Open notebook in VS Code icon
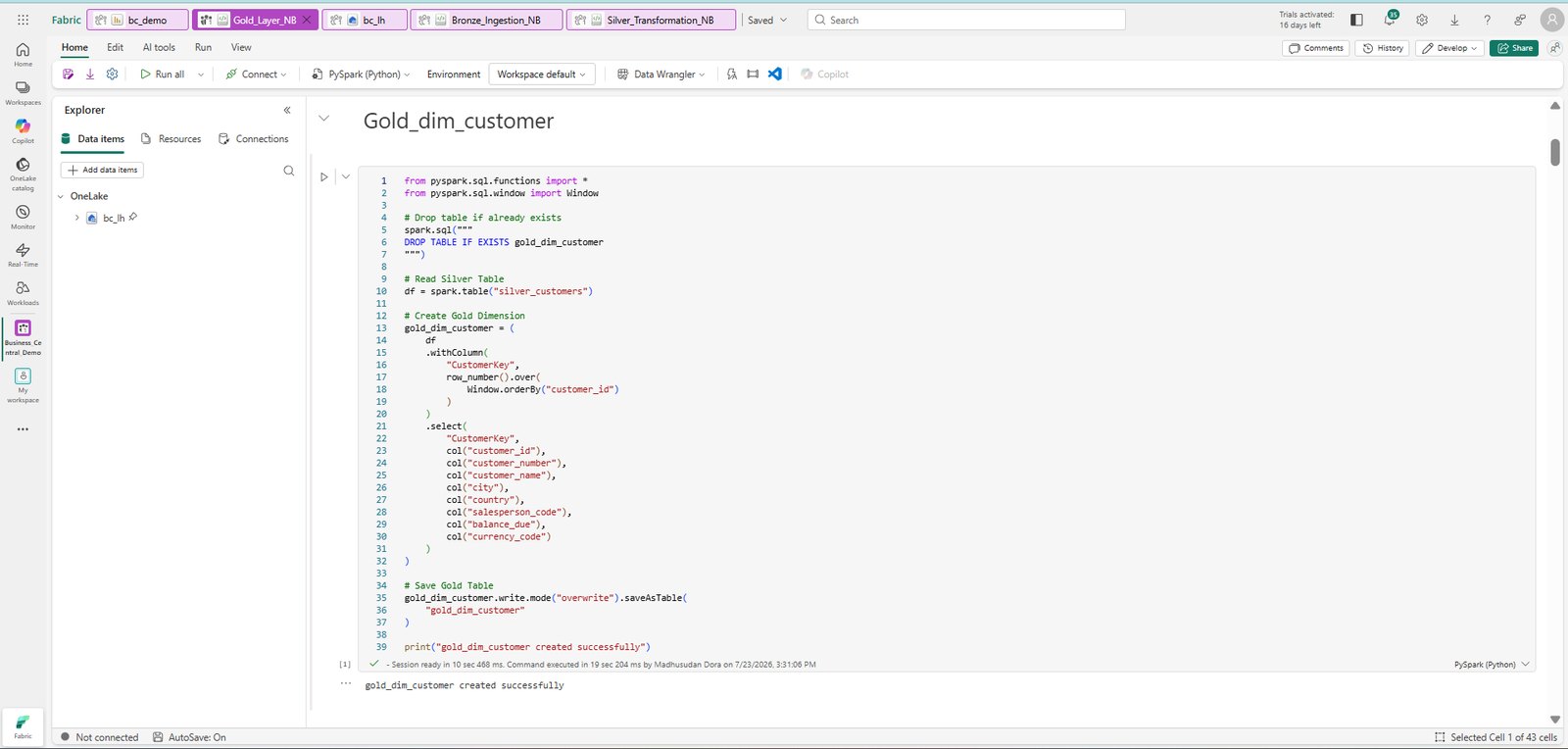1568x749 pixels. point(774,74)
